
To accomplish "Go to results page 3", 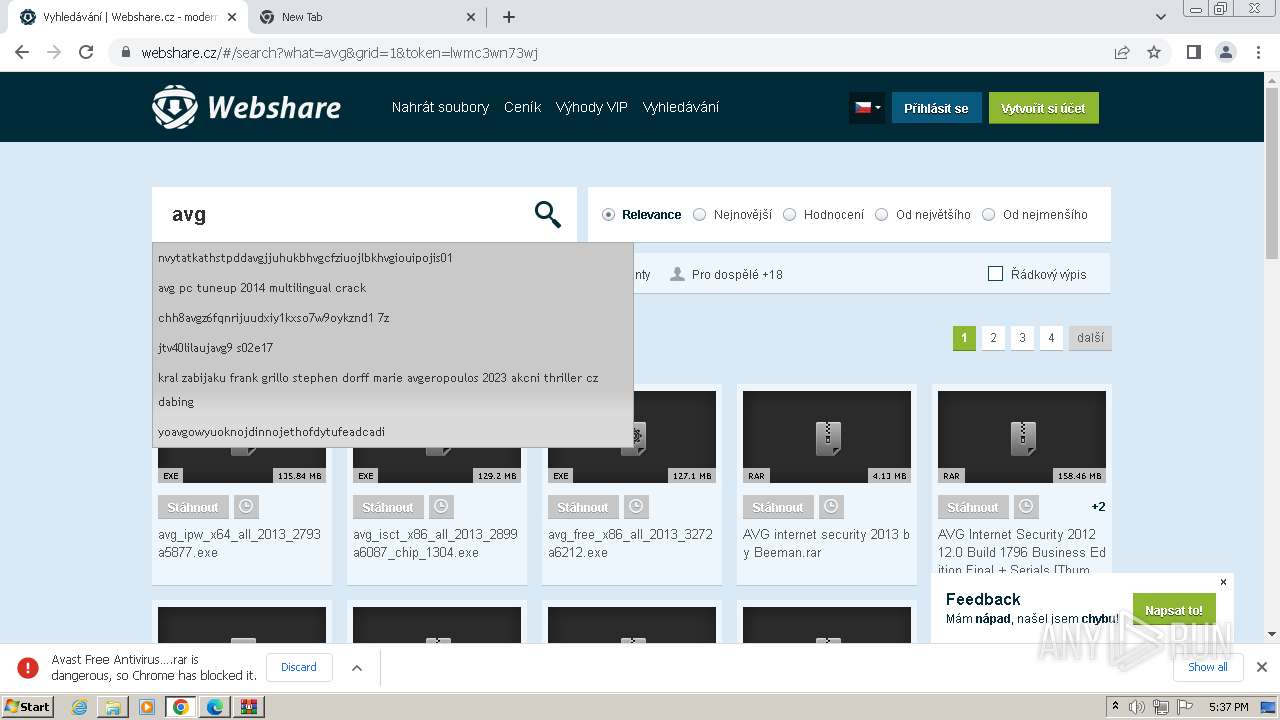I will coord(1022,338).
